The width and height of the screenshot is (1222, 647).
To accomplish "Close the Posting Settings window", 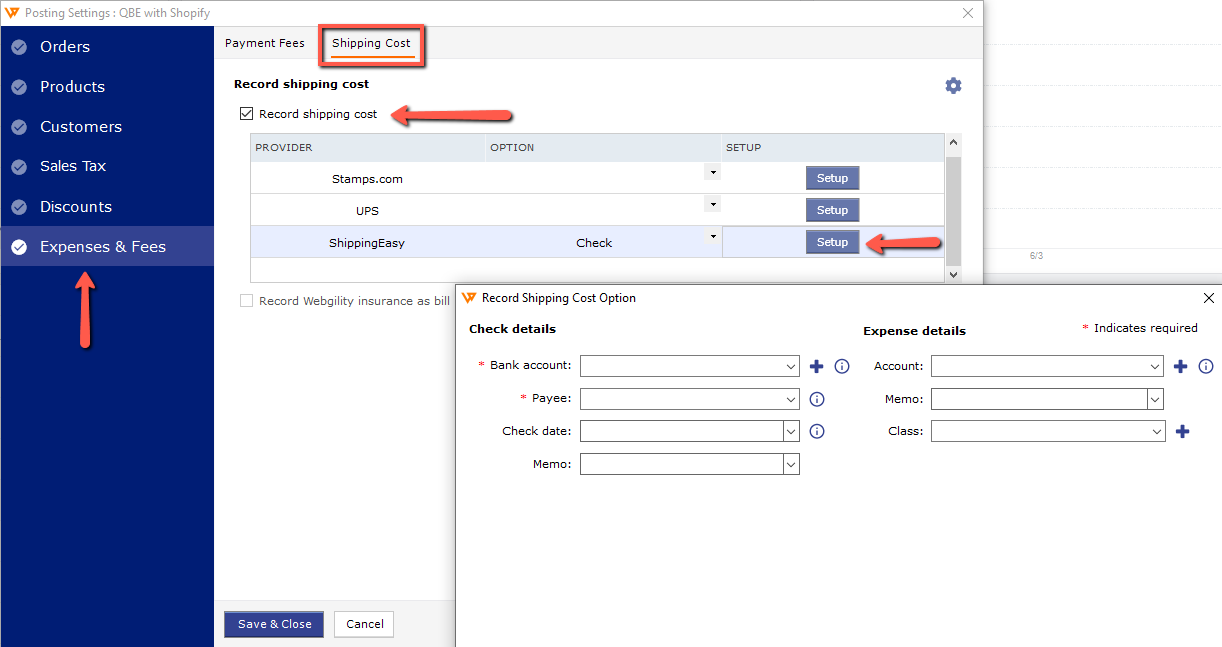I will [967, 13].
